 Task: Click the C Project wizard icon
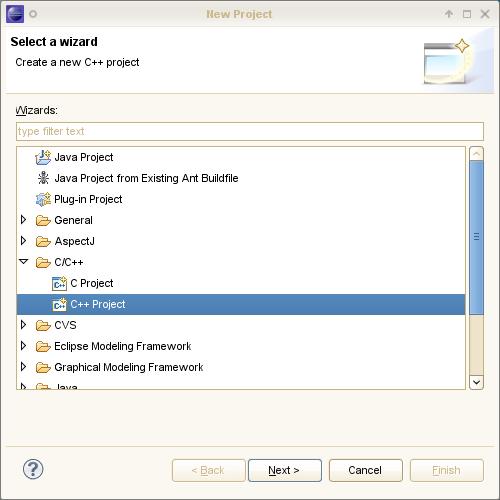coord(59,283)
